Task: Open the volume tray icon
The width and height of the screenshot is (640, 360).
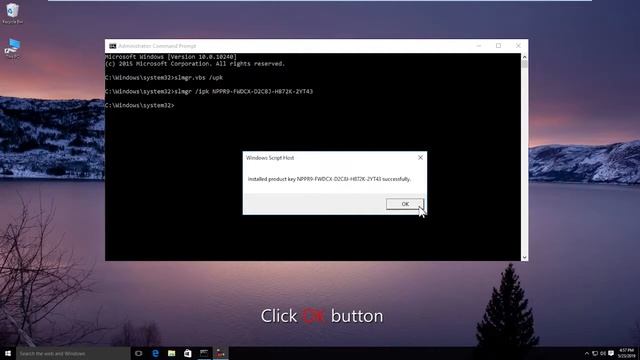Action: [603, 353]
